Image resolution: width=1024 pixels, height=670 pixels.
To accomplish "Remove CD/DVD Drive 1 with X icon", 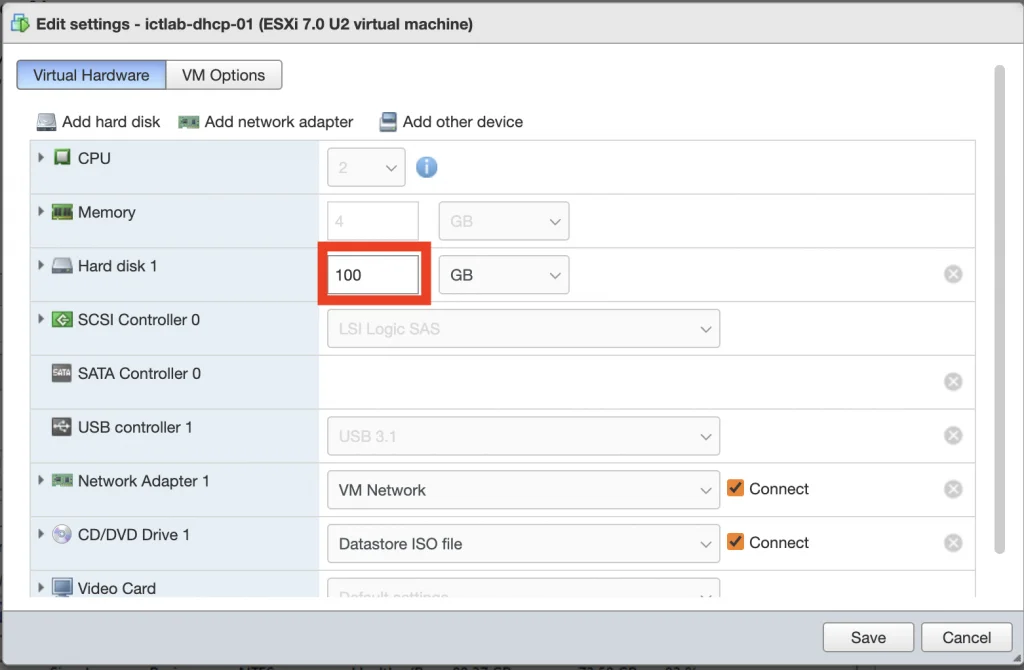I will 953,542.
